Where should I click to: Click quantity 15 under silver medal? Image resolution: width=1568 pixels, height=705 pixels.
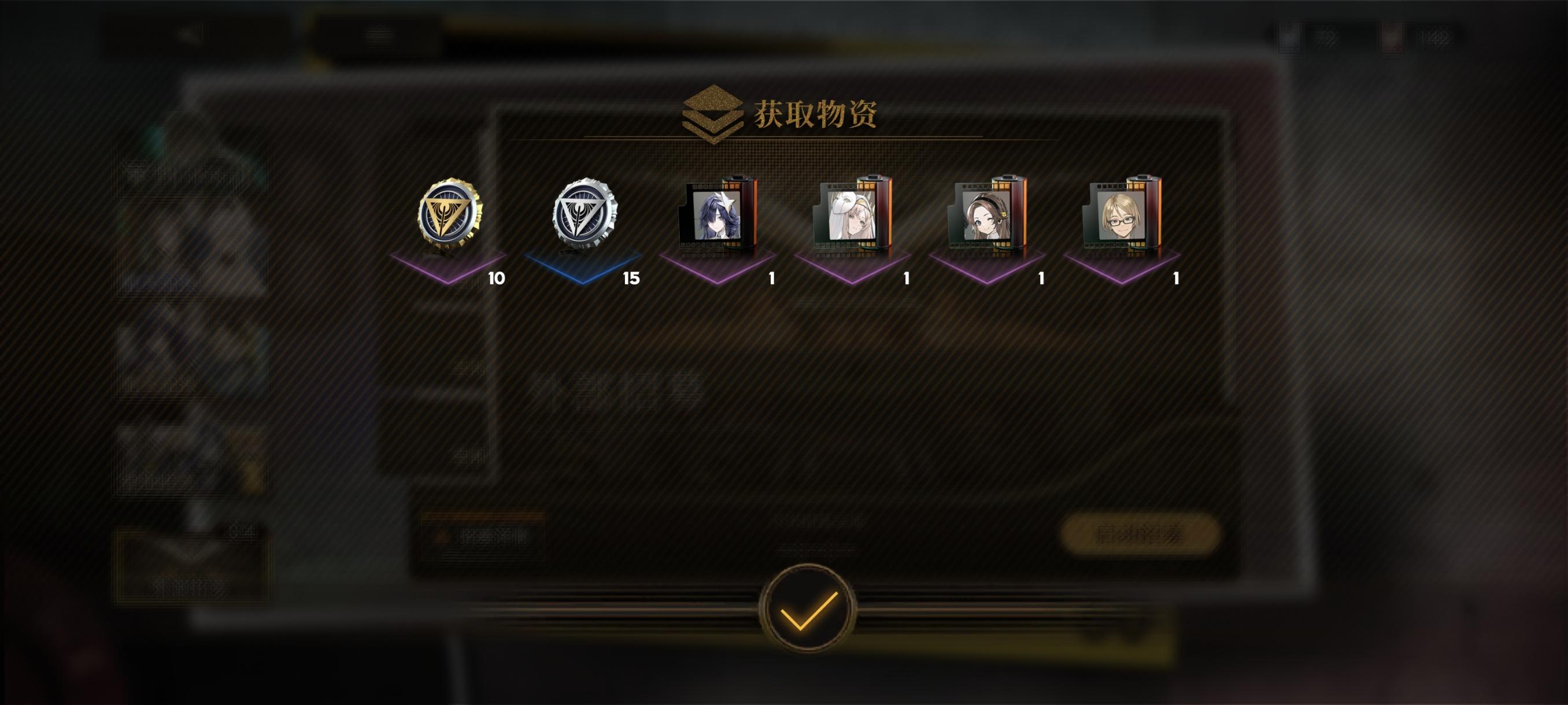(x=631, y=279)
